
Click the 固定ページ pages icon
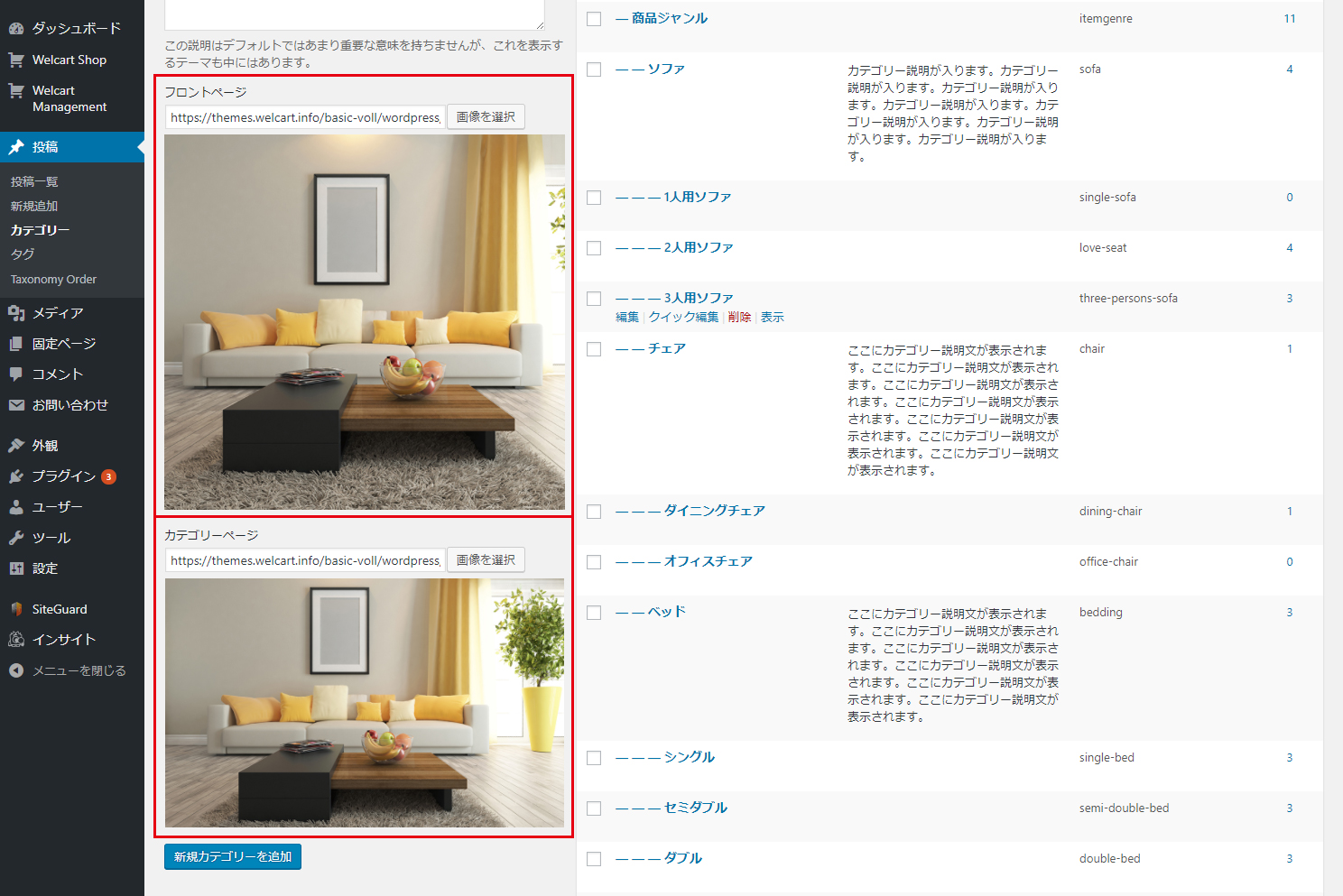coord(16,344)
